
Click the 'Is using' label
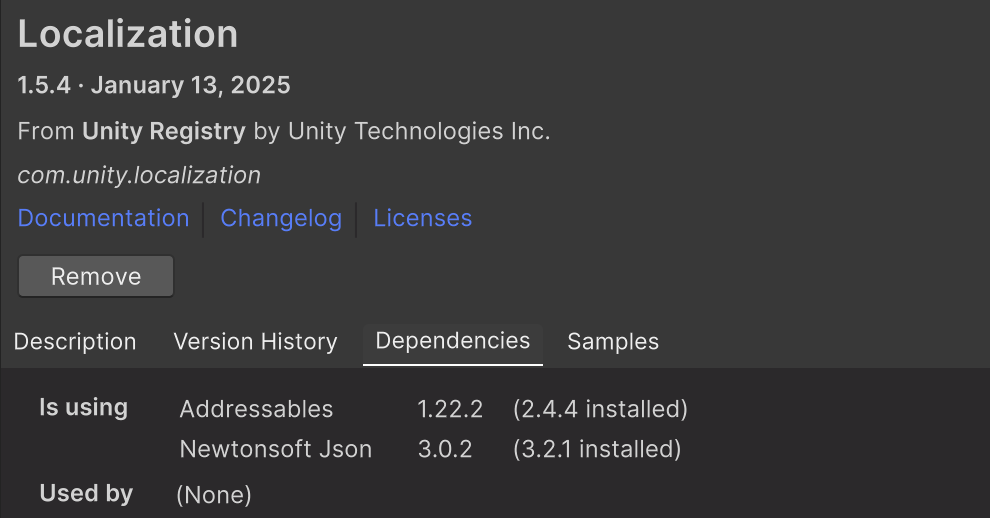[x=83, y=407]
